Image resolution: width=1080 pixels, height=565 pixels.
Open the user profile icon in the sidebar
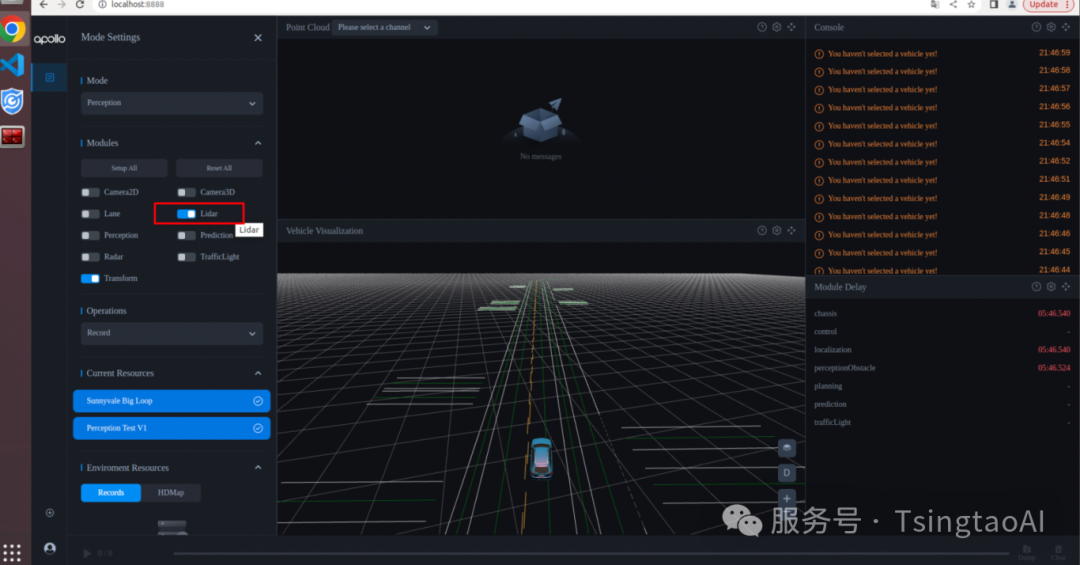(50, 548)
